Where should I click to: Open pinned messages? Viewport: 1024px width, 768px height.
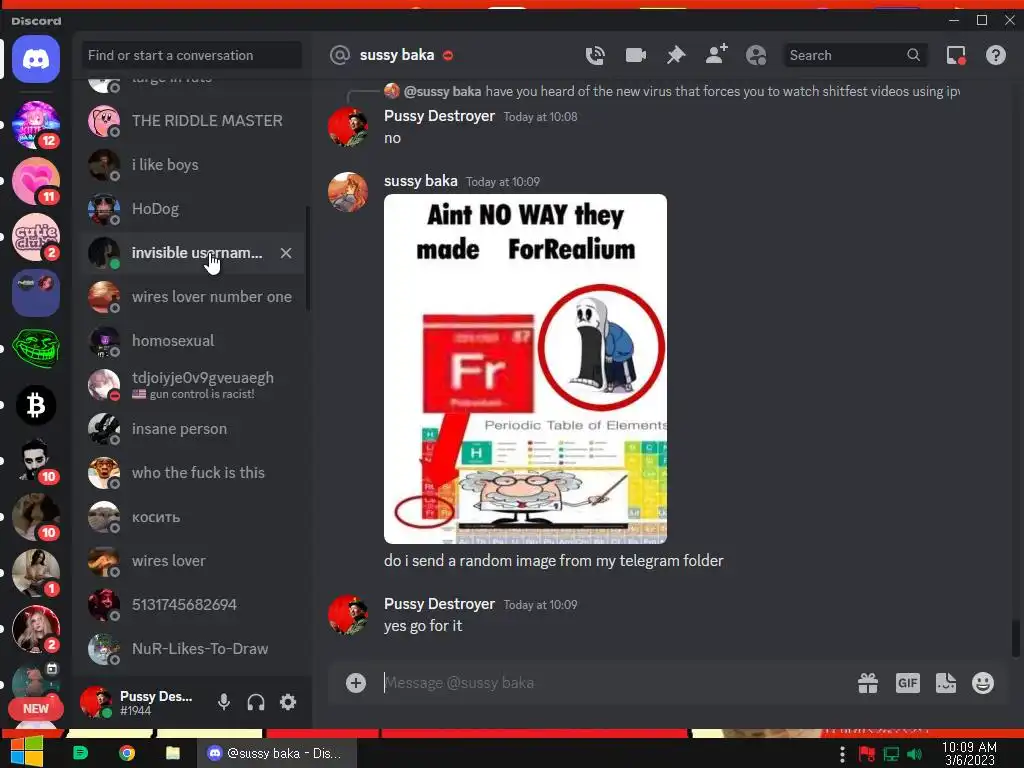[676, 56]
